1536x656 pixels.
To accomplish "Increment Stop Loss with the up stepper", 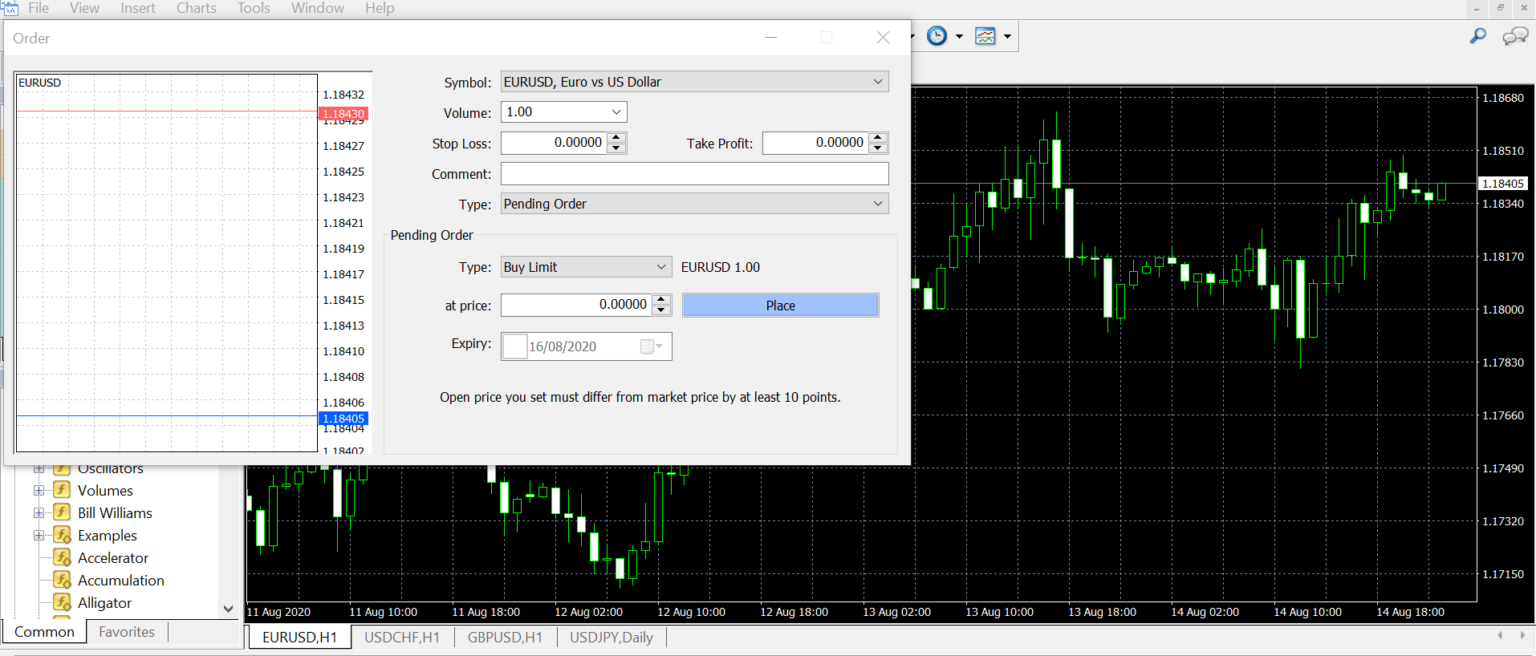I will coord(617,138).
